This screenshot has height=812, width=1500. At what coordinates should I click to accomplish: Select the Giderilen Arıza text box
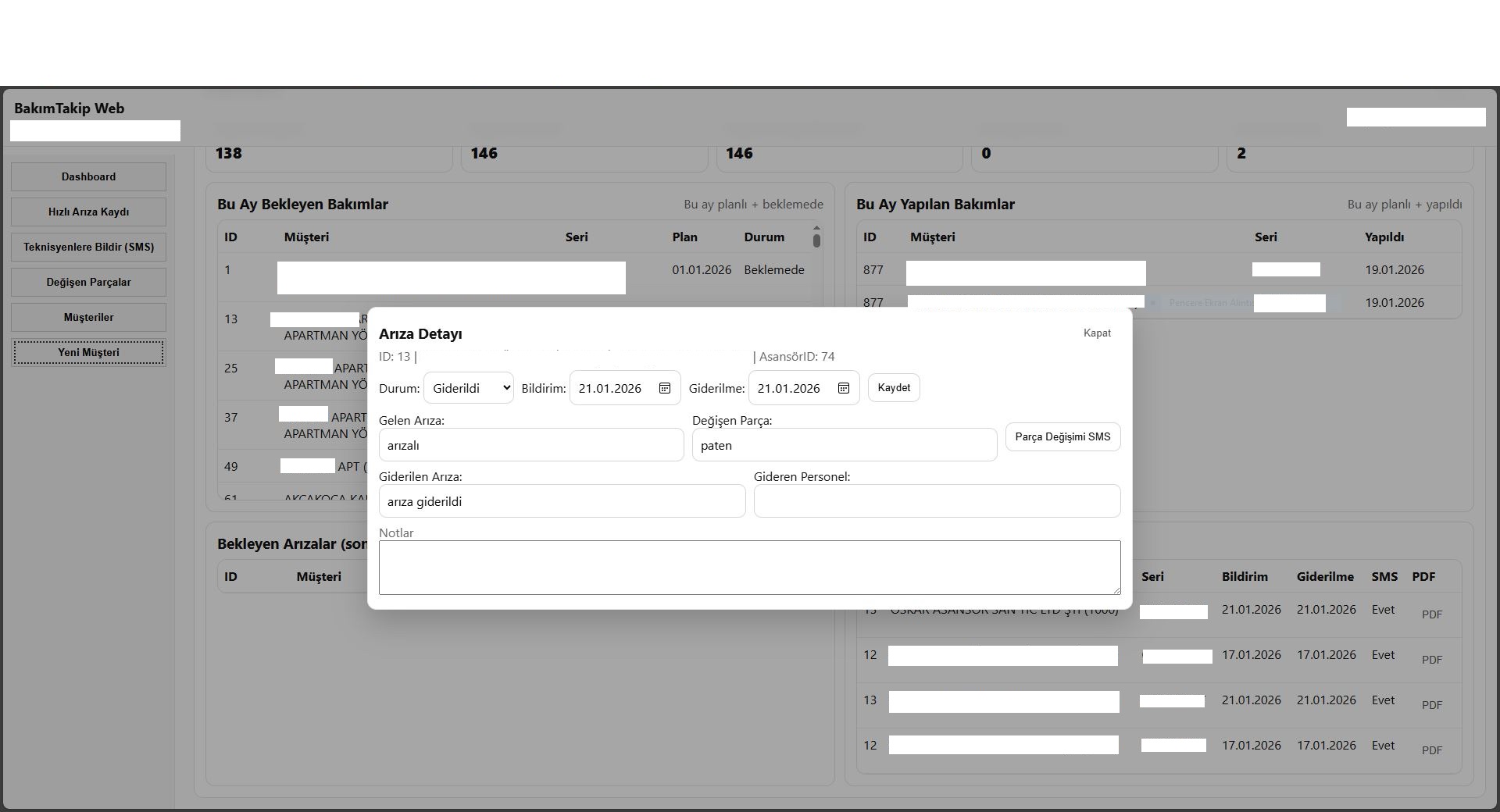(561, 502)
